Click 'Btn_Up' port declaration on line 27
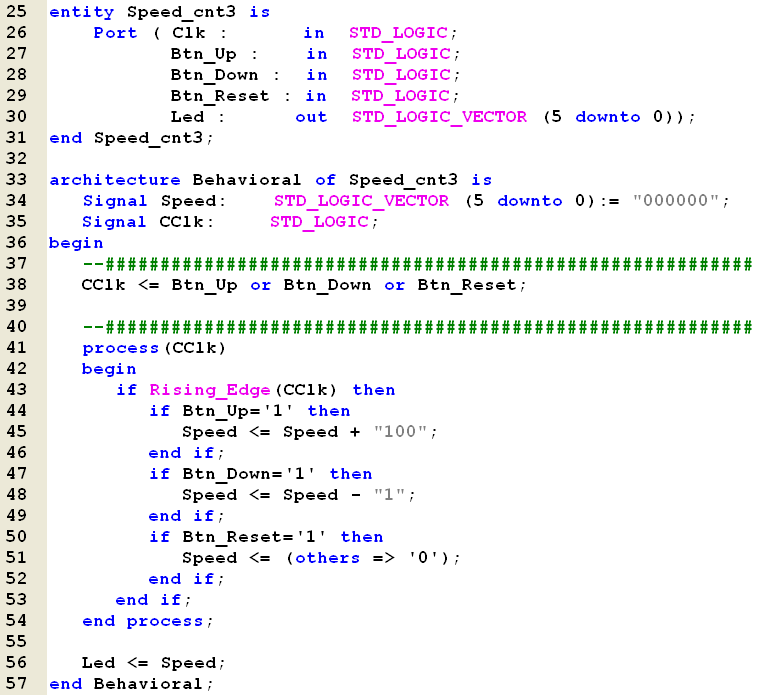 click(x=203, y=54)
